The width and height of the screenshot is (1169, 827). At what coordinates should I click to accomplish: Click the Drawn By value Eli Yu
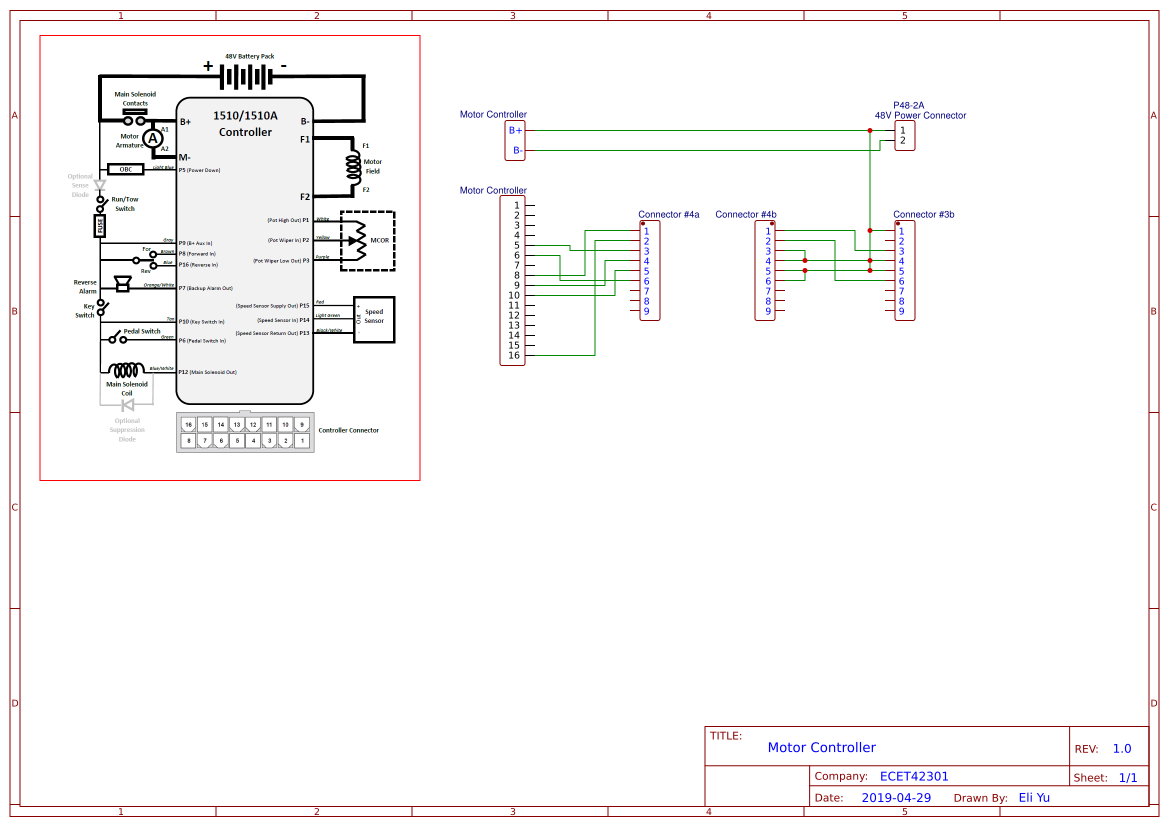(1034, 798)
